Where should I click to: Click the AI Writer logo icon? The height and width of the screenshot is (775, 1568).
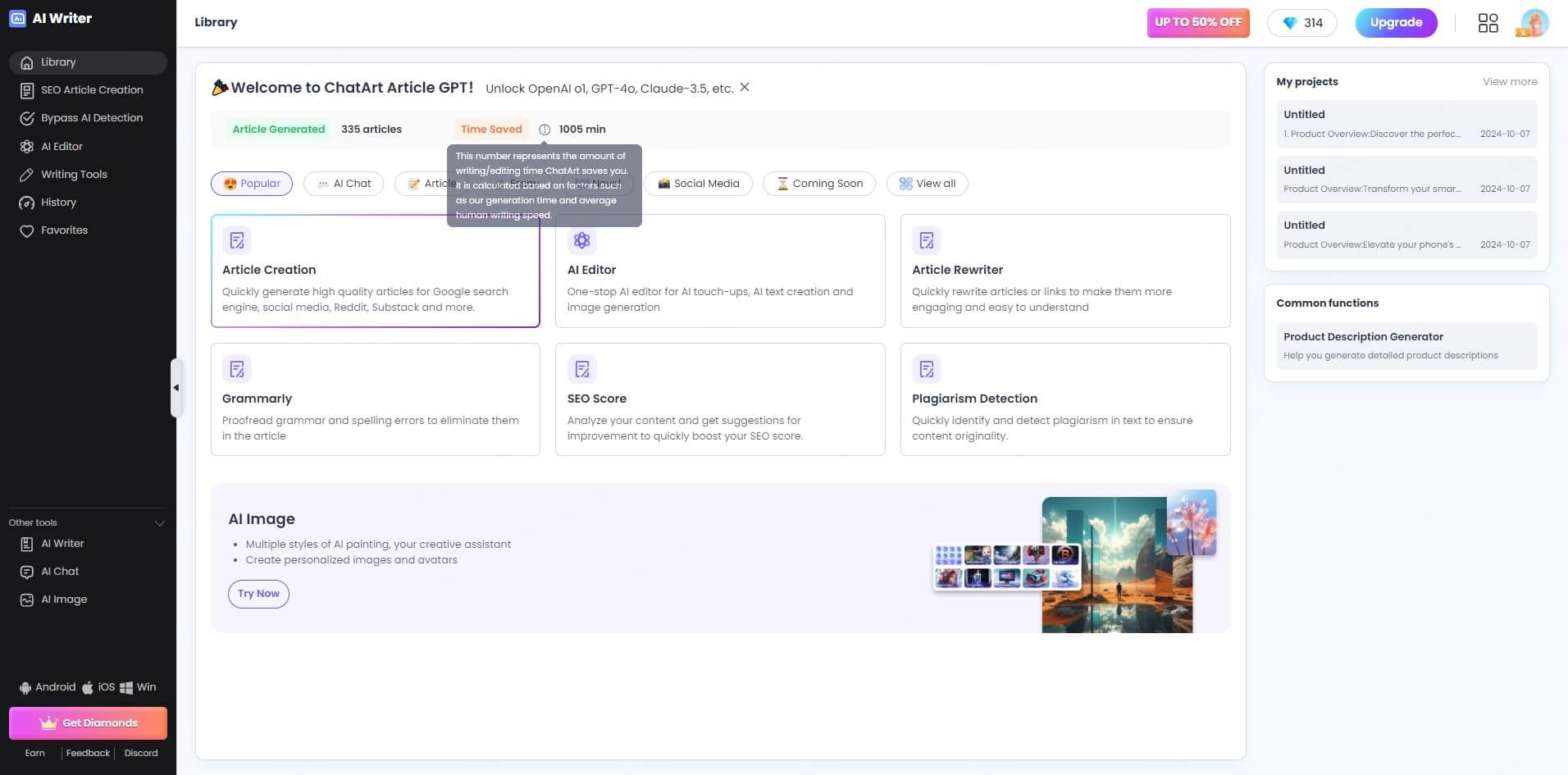17,18
